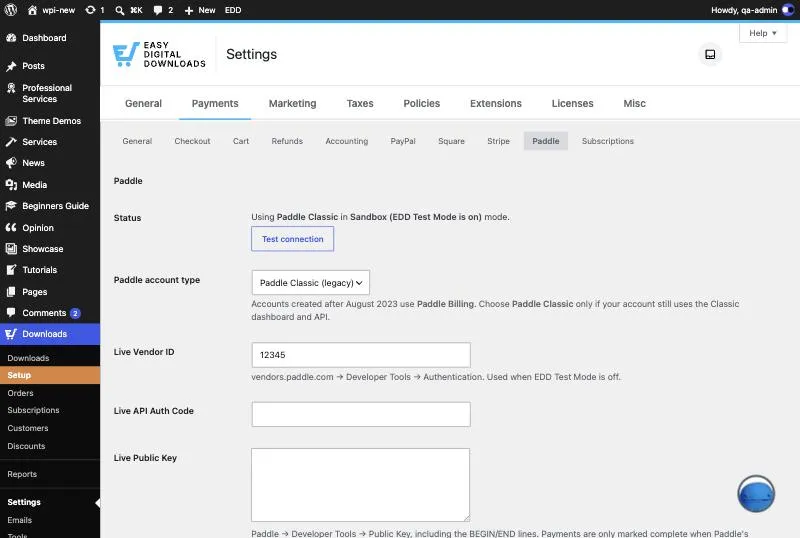Open the Media library
This screenshot has height=538, width=800.
34,185
